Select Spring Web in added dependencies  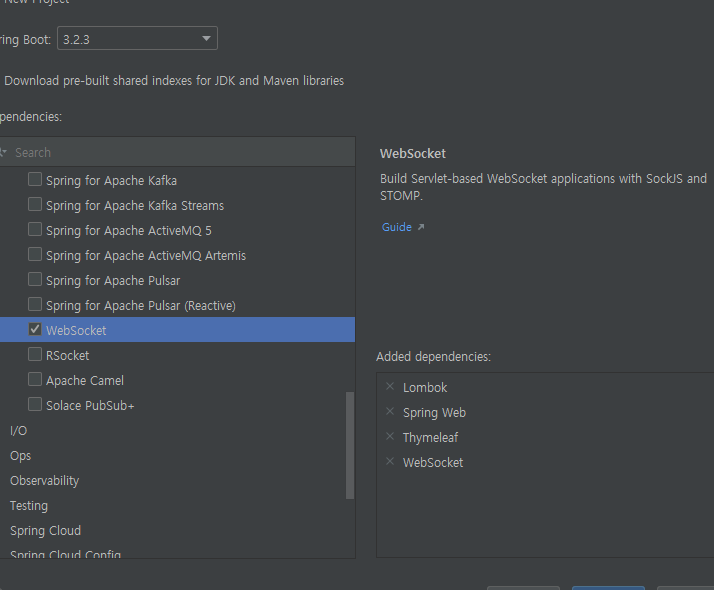pyautogui.click(x=434, y=413)
